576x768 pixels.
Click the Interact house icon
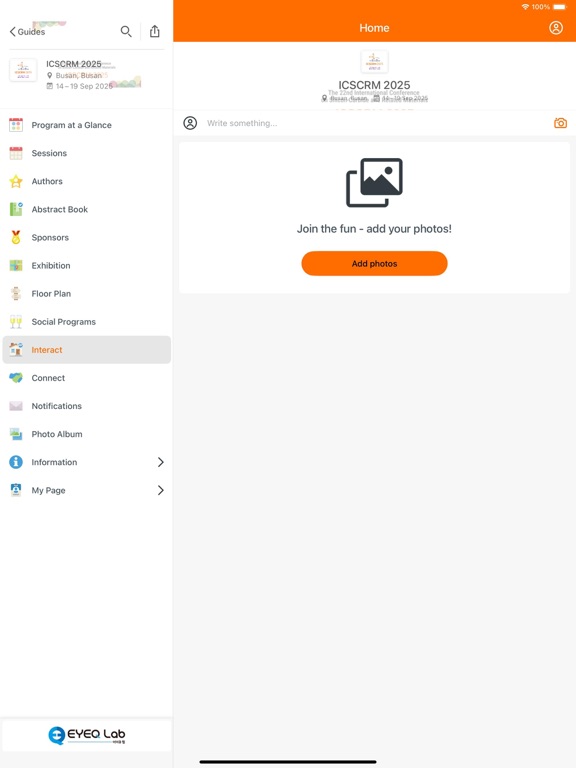(16, 350)
